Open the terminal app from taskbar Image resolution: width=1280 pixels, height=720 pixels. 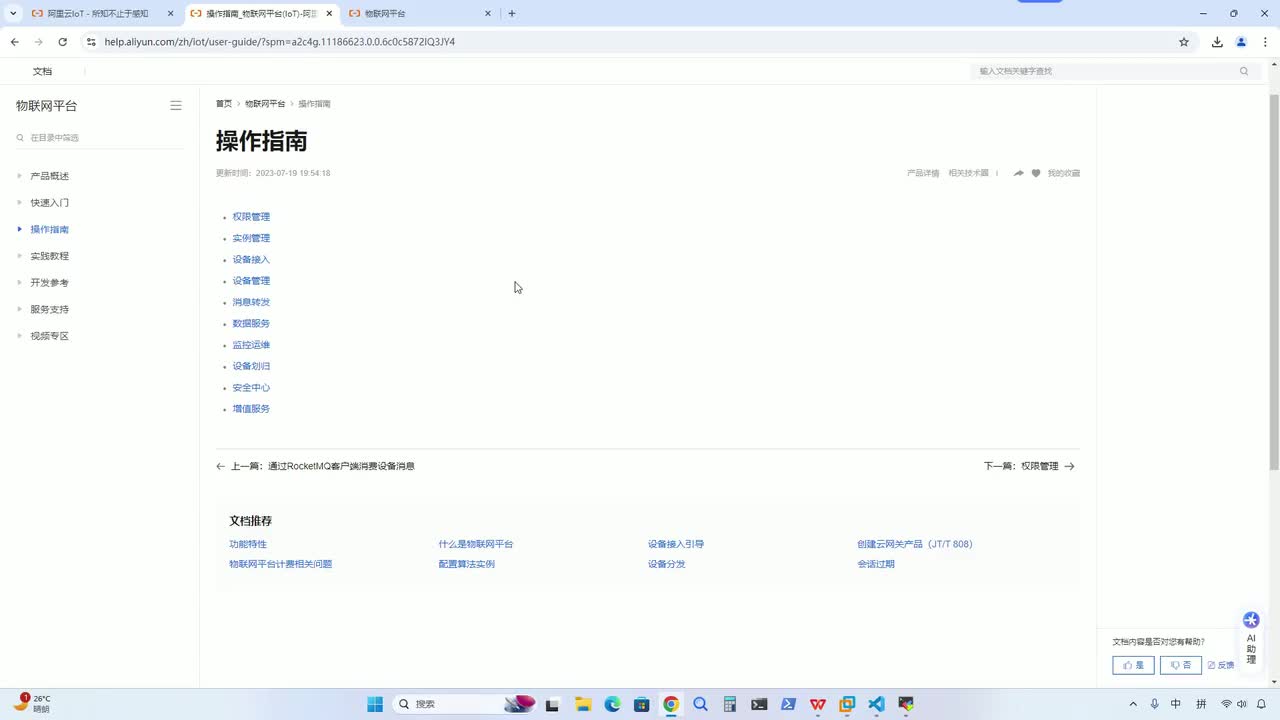759,704
